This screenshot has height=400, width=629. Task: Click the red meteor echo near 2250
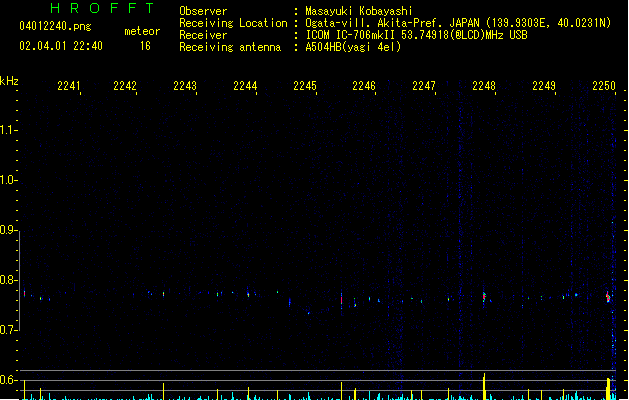(x=608, y=297)
